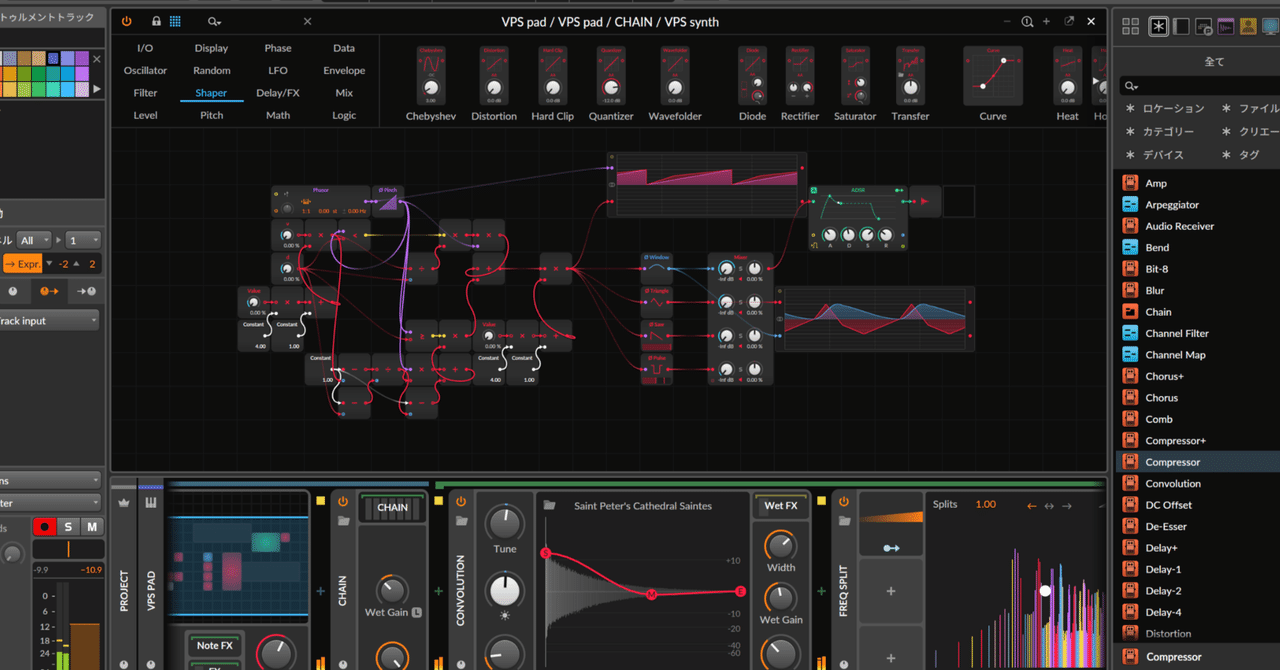Open the Convolution impulse folder icon

549,506
